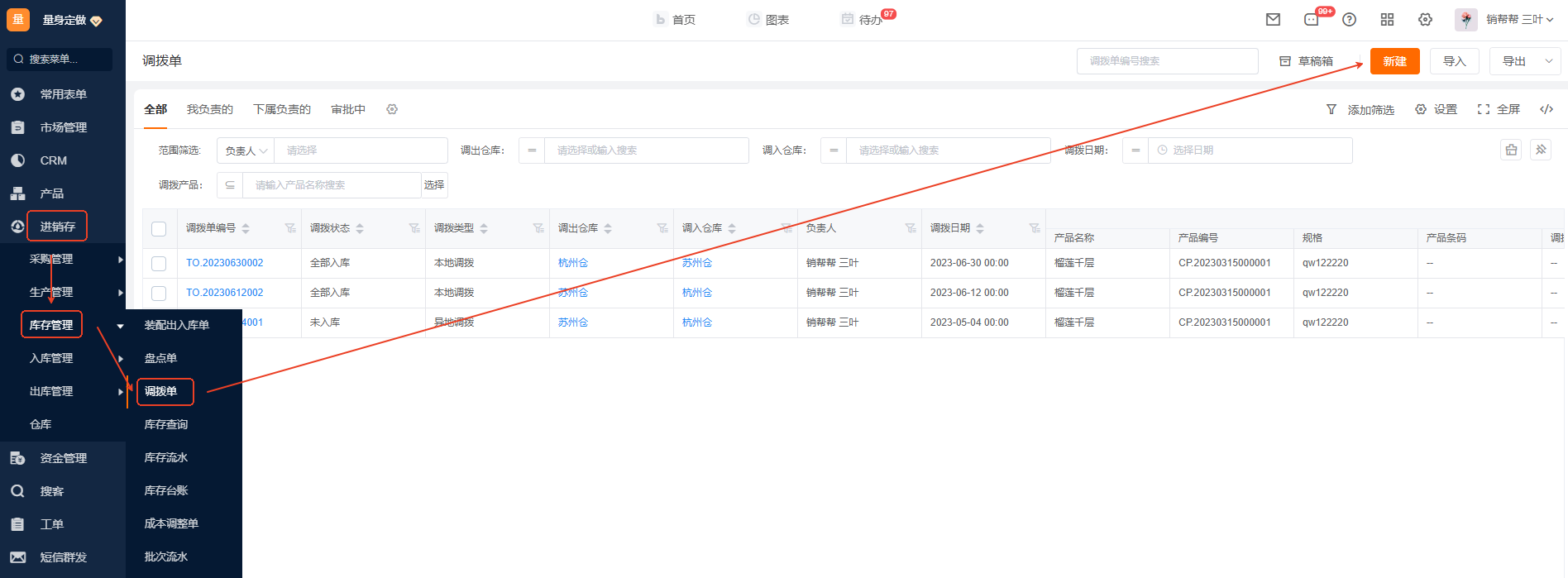Click 添加筛选 to add a filter
The width and height of the screenshot is (1568, 578).
pos(1360,109)
